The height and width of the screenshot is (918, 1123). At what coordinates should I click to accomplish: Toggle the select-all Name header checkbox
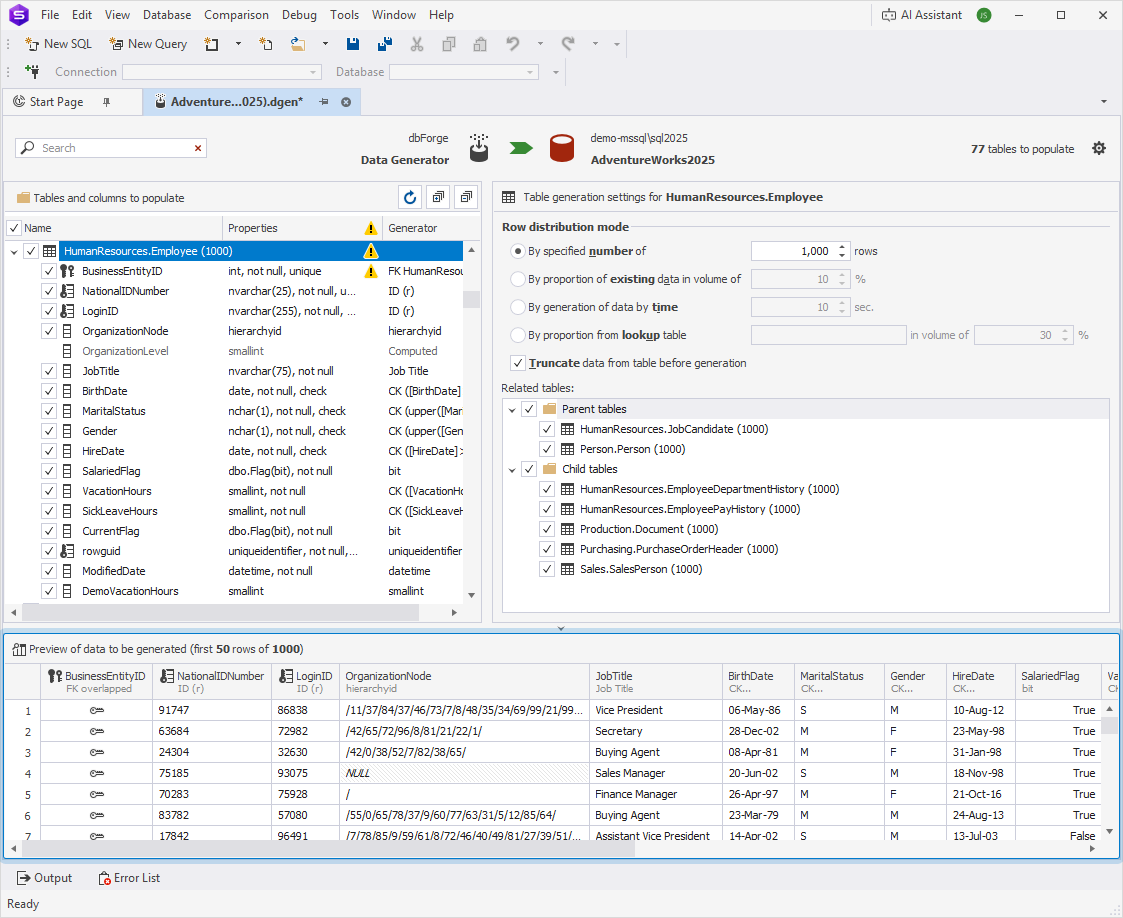pyautogui.click(x=14, y=228)
